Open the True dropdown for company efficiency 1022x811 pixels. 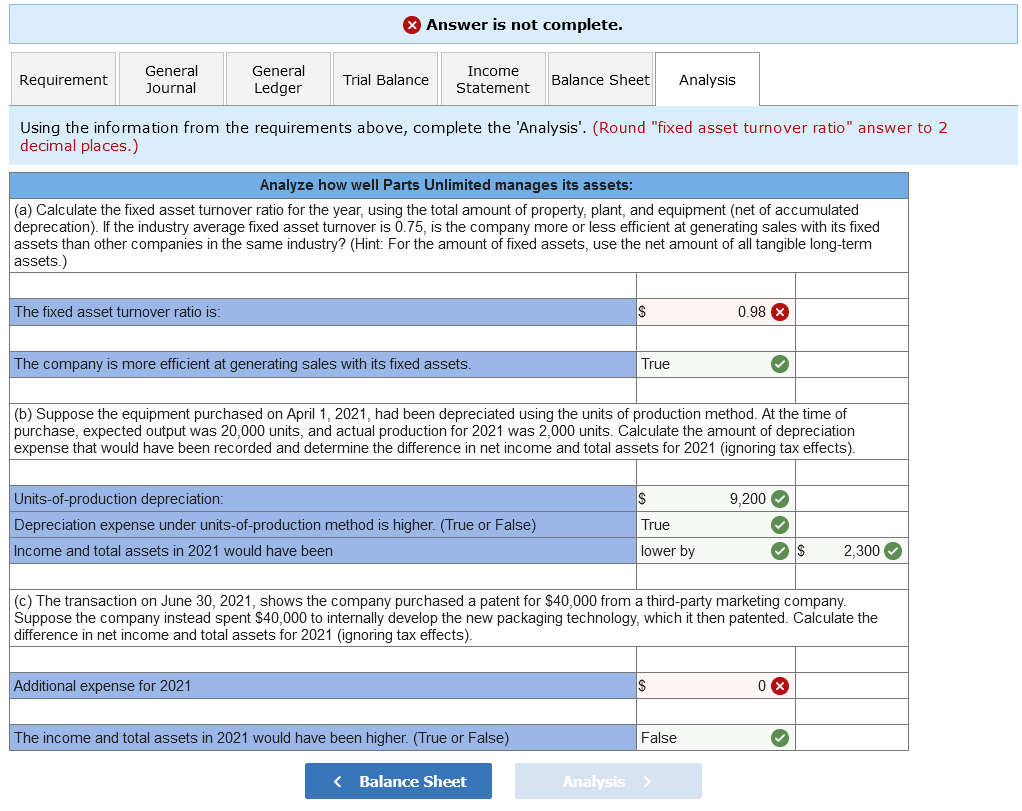click(x=716, y=364)
